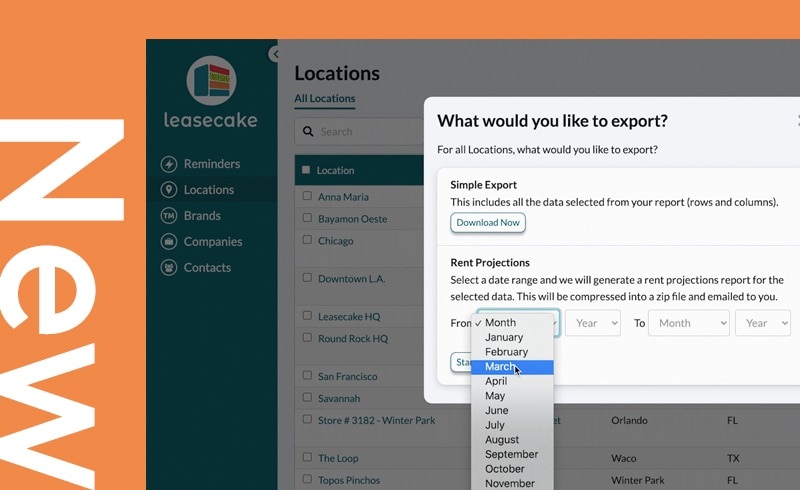
Task: Choose May in the month list
Action: (x=512, y=396)
